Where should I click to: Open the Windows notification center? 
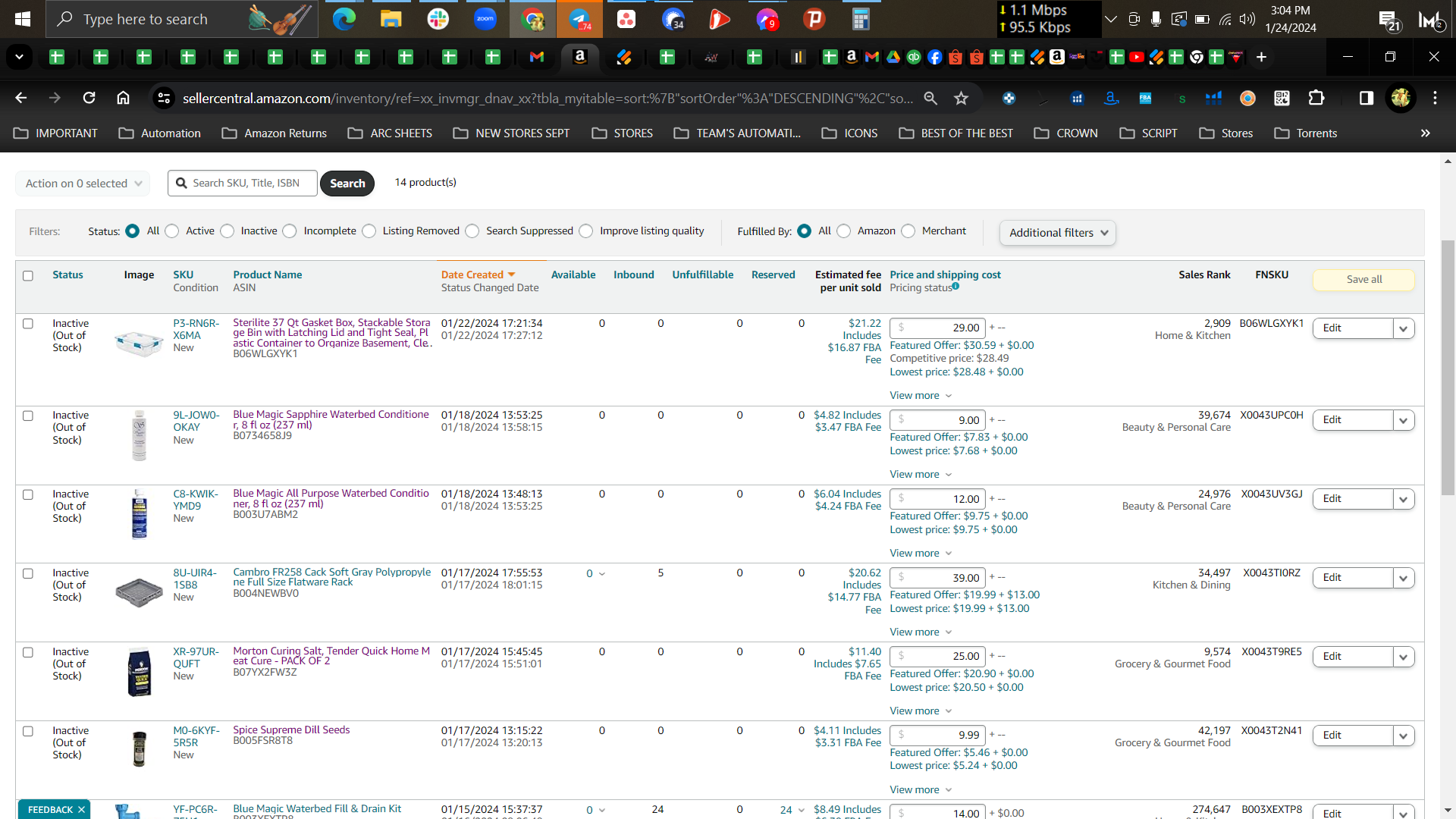pyautogui.click(x=1389, y=20)
